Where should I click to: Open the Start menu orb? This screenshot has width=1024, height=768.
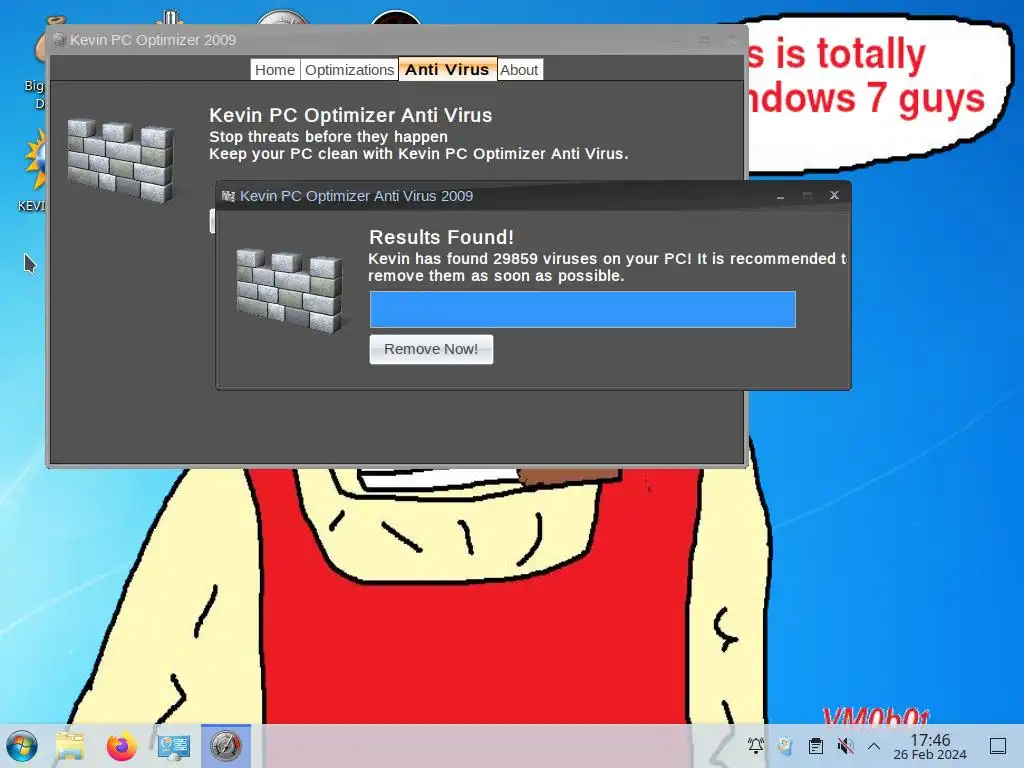(x=22, y=746)
